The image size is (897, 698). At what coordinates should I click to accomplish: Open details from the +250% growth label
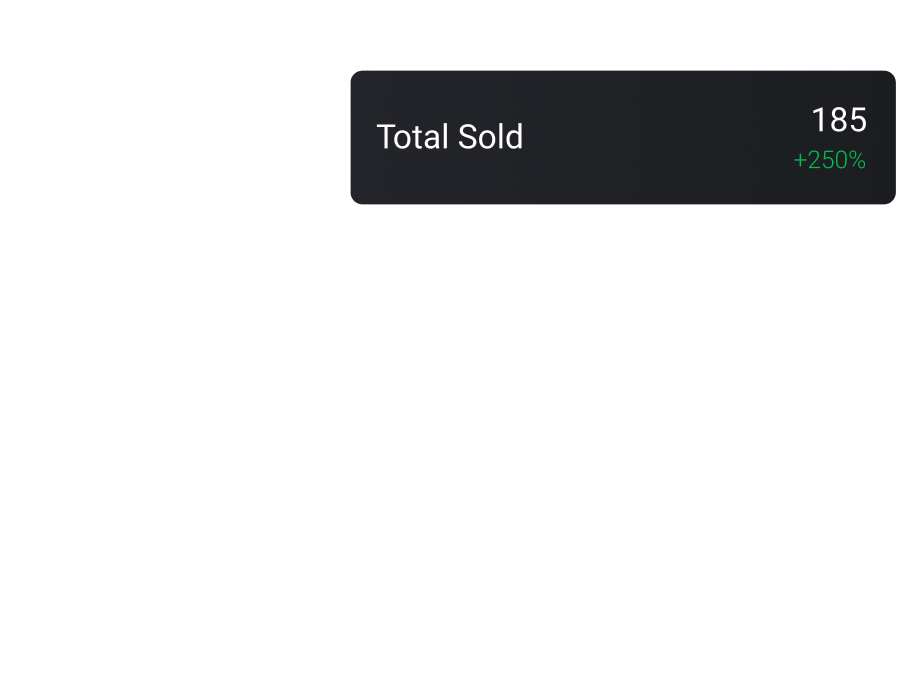pos(829,160)
